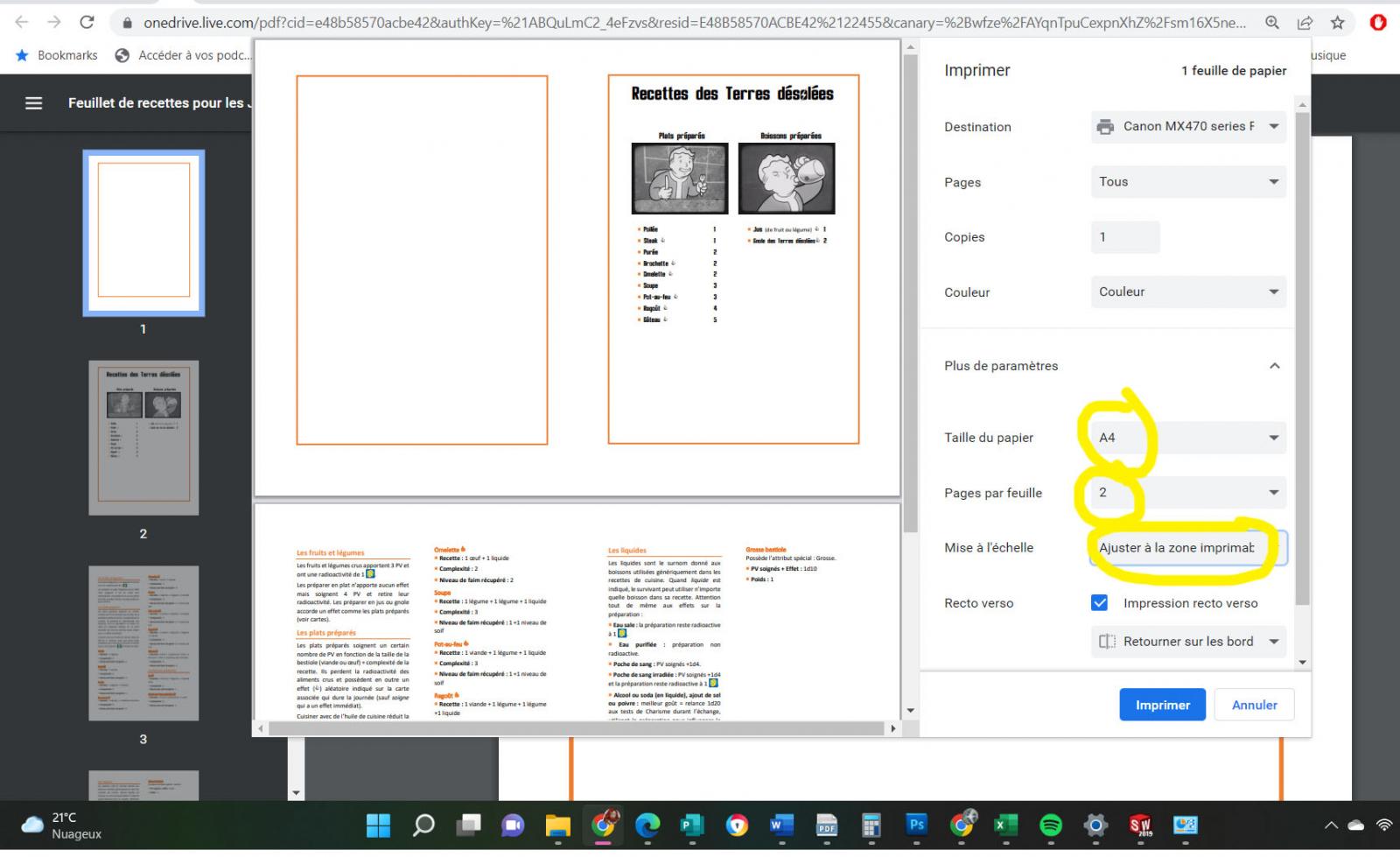This screenshot has height=857, width=1400.
Task: Click the Annuler button
Action: pyautogui.click(x=1254, y=705)
